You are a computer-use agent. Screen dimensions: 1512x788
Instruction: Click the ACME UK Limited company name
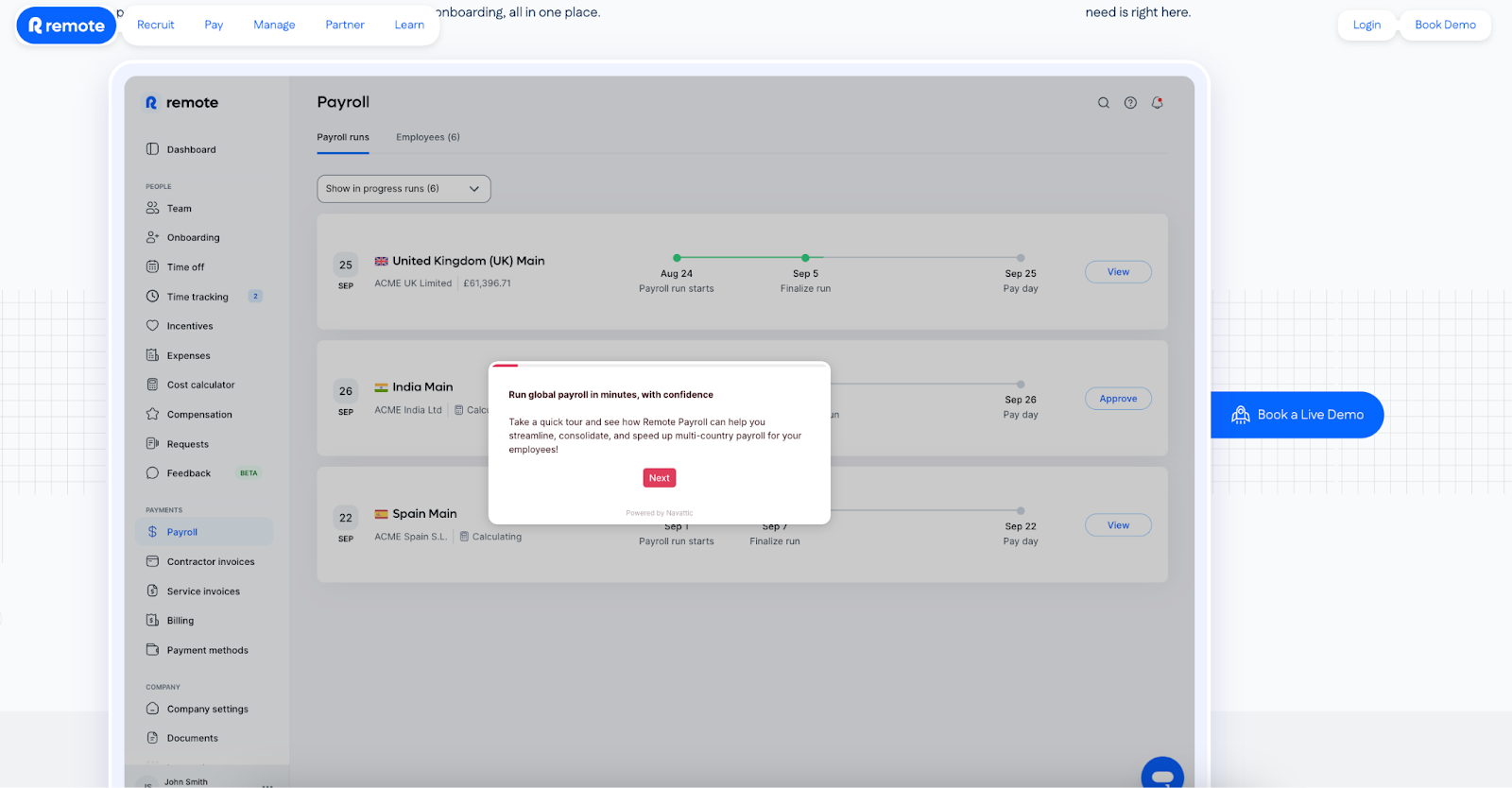click(x=413, y=283)
